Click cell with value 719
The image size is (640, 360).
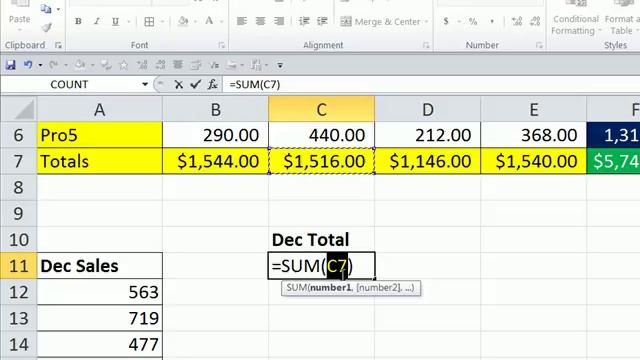click(100, 318)
